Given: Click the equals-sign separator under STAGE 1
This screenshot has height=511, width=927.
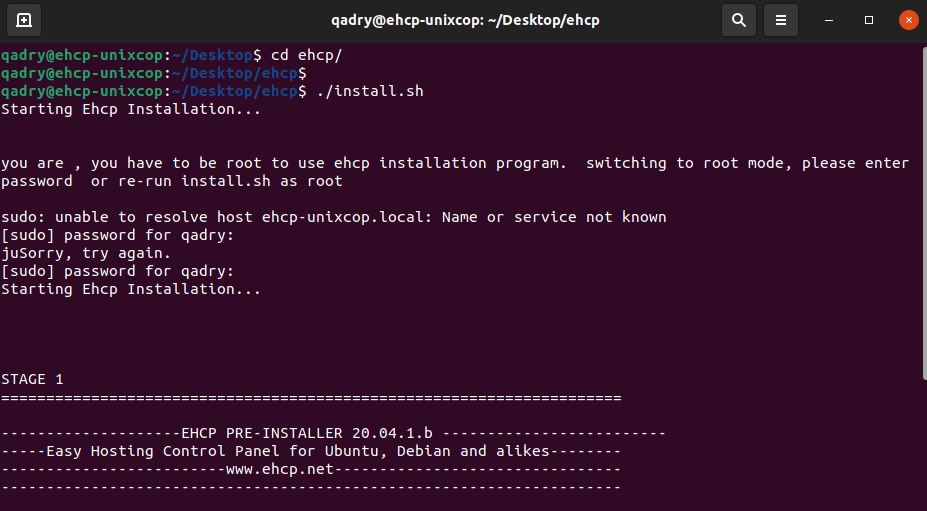Looking at the screenshot, I should pos(311,398).
